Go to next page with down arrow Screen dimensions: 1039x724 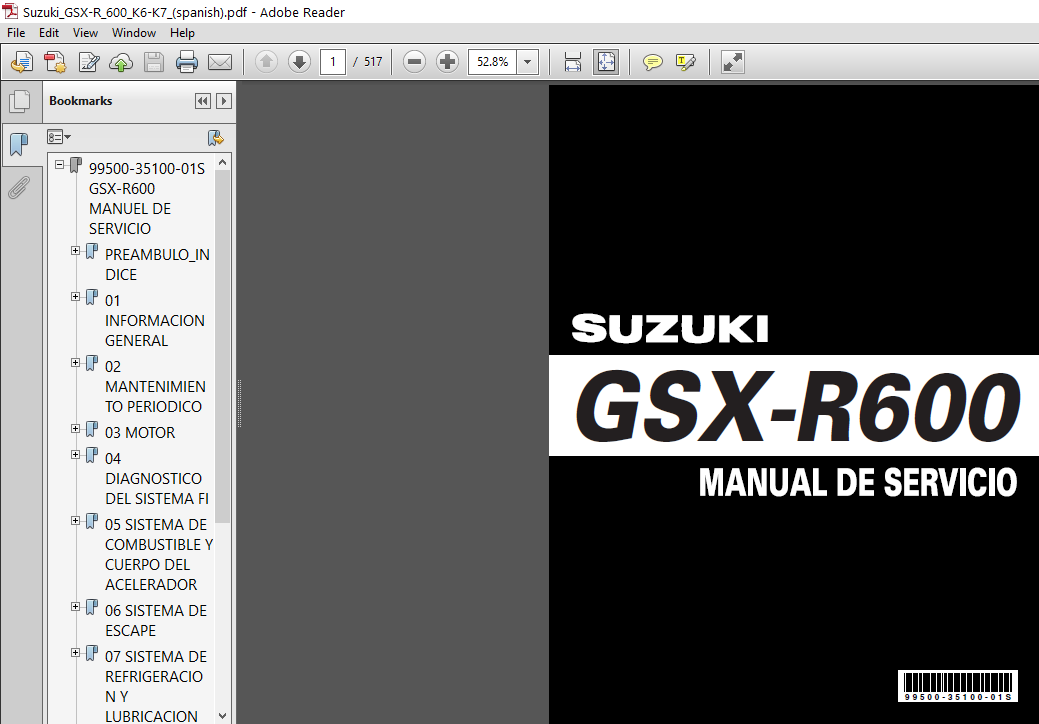[x=299, y=62]
